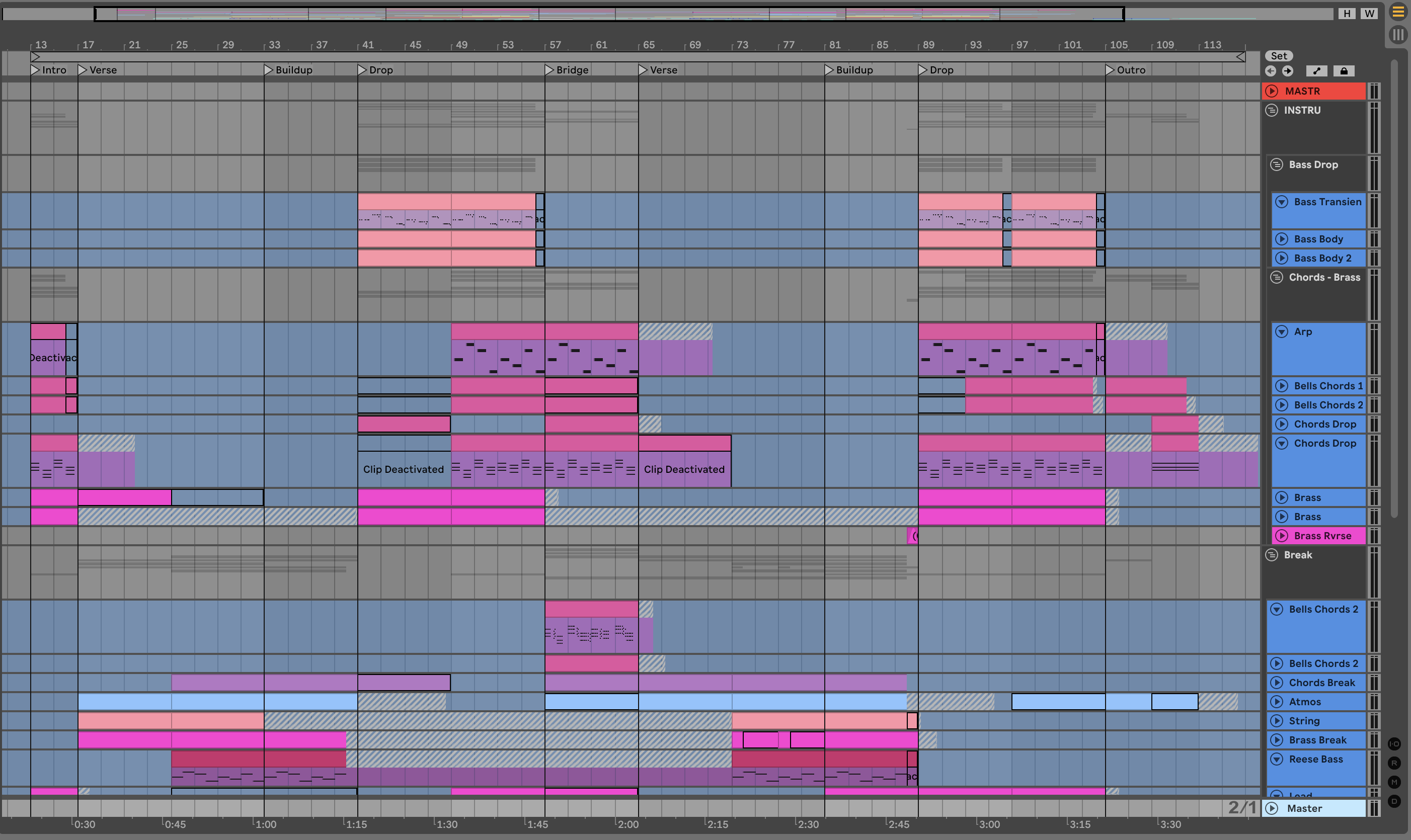1411x840 pixels.
Task: Toggle the Mixer section M button
Action: tap(1394, 782)
